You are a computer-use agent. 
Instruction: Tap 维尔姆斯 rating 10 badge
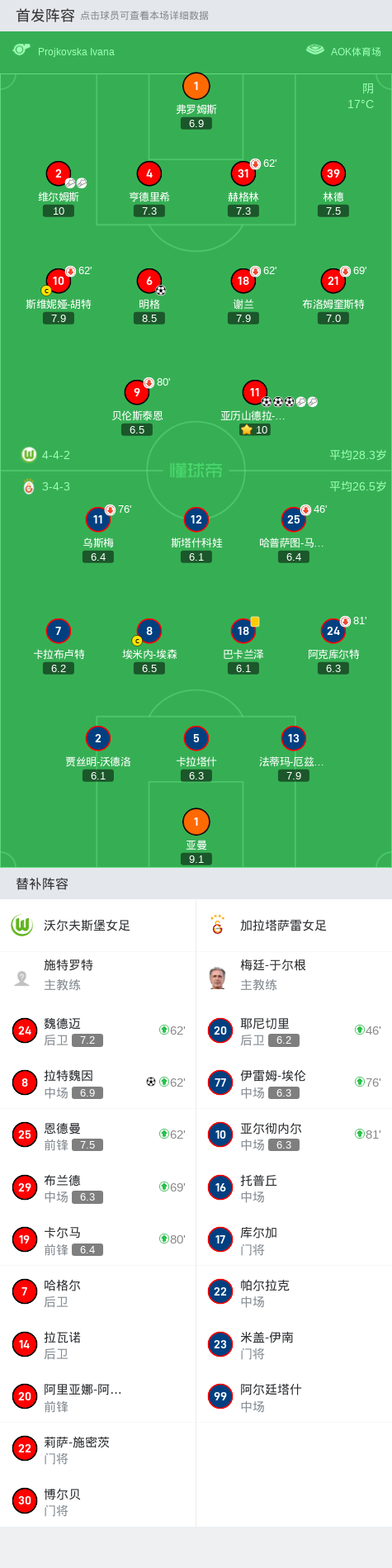point(59,211)
